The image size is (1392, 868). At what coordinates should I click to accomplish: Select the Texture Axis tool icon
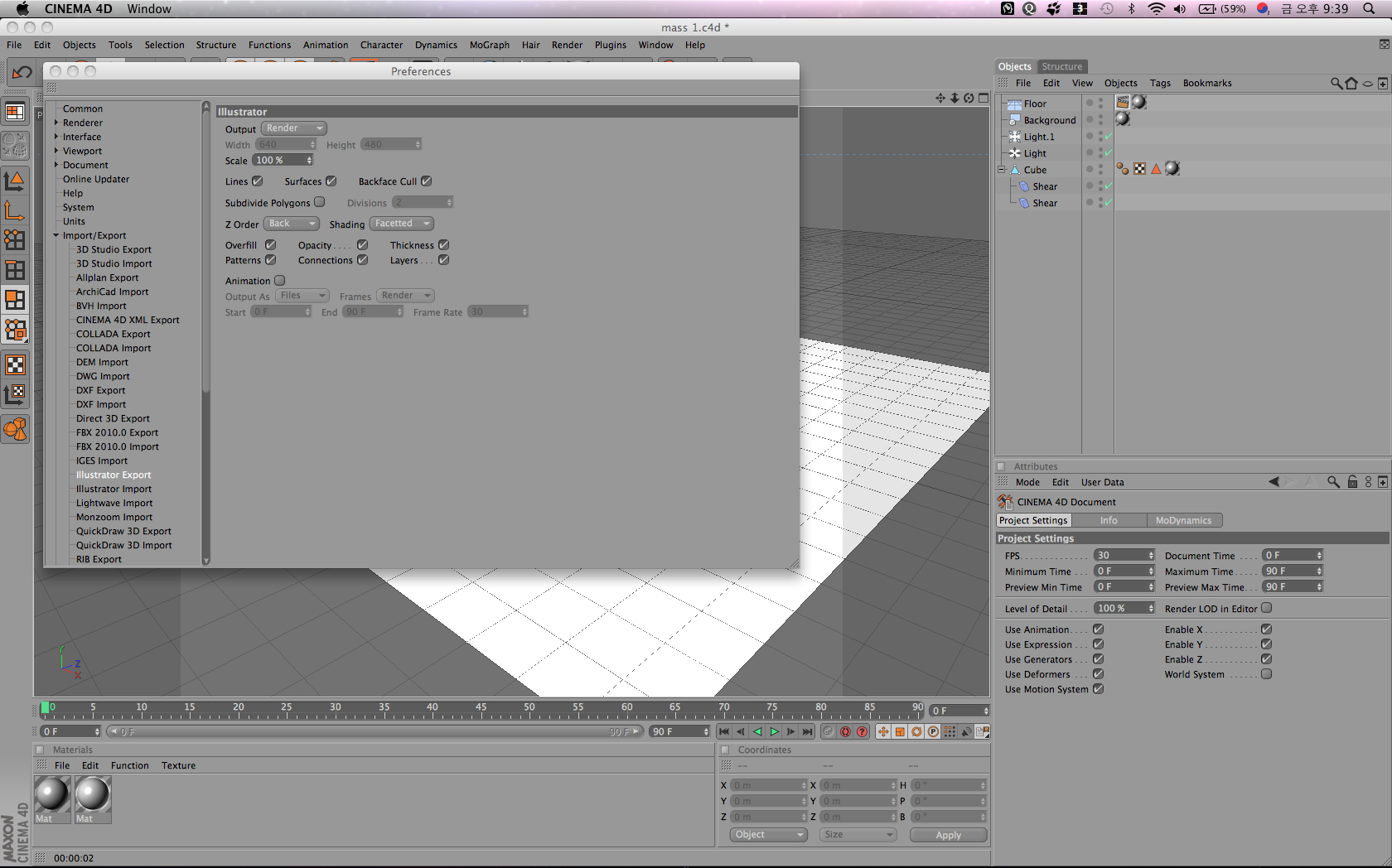[x=15, y=394]
